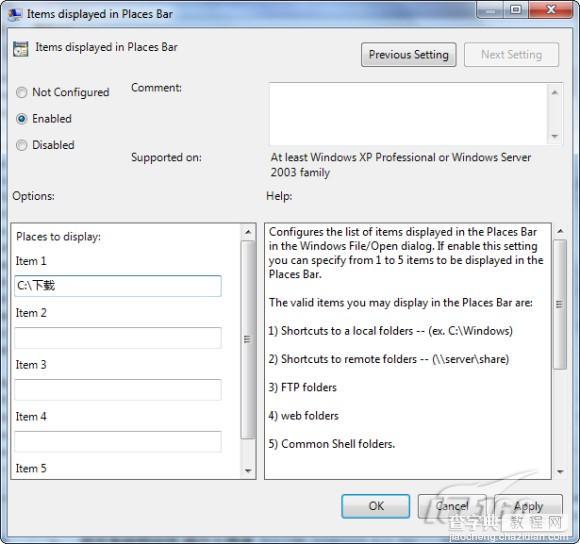Minimize the Places Bar dialog window

coord(490,10)
